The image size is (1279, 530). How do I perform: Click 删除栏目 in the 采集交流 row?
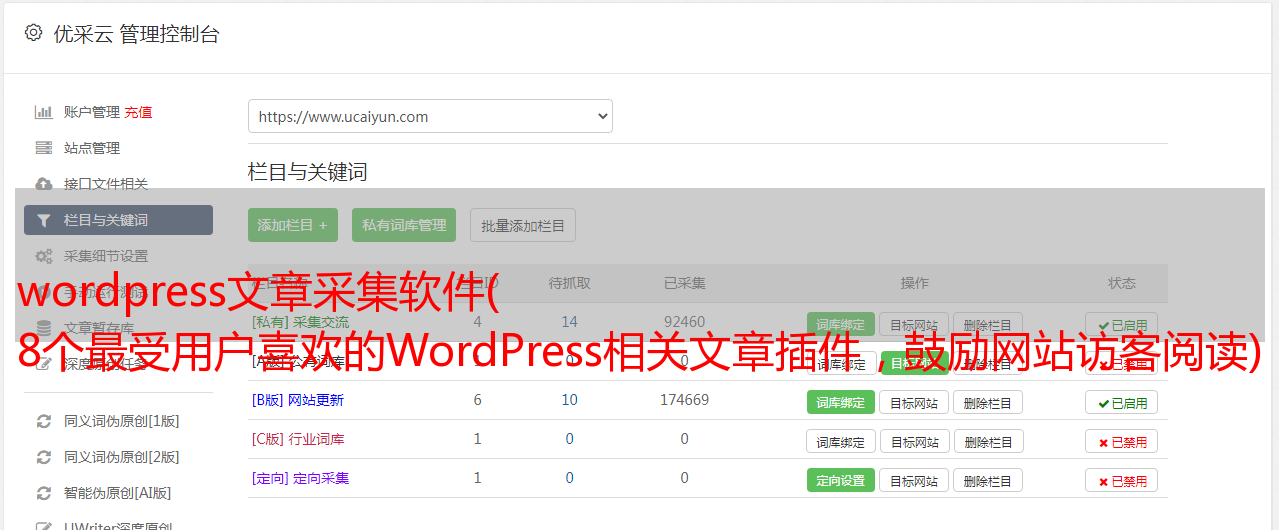tap(987, 325)
